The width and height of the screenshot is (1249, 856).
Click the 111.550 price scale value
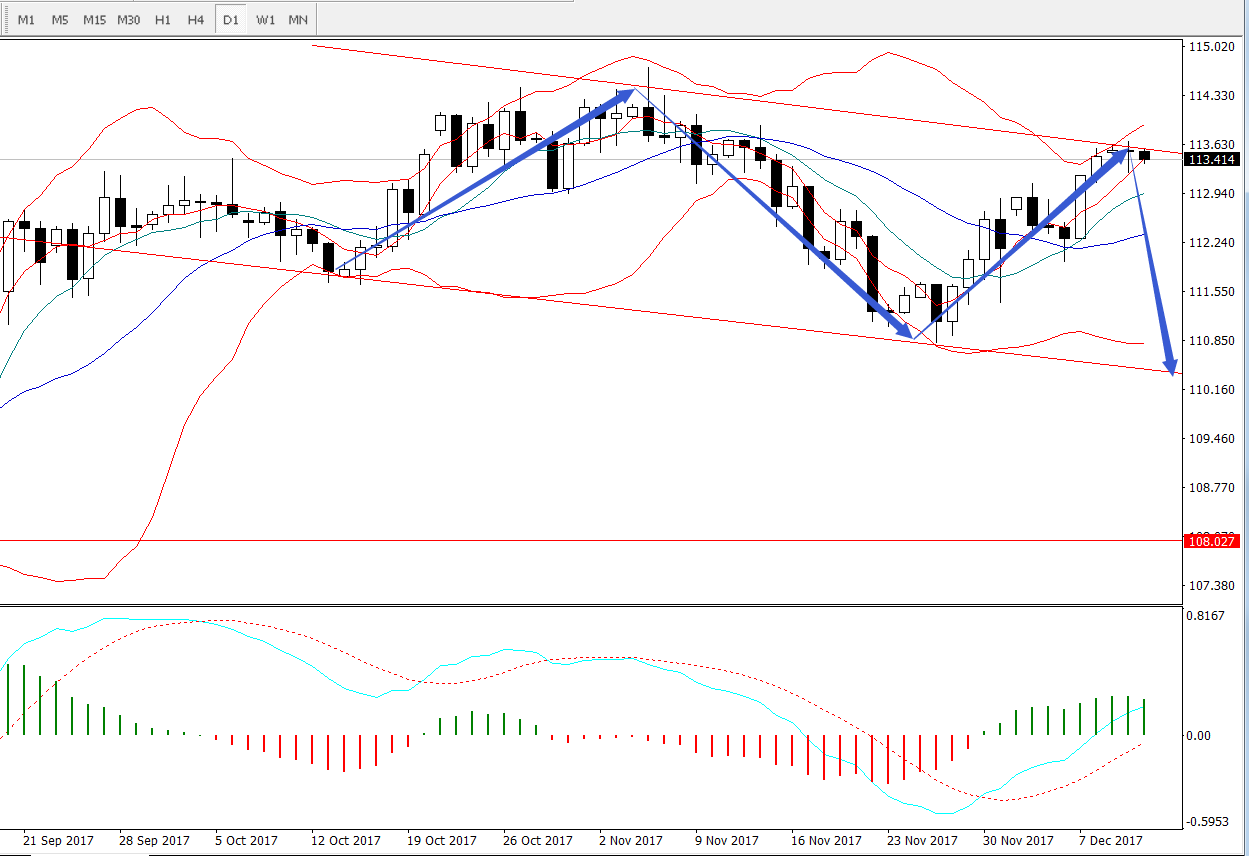(x=1211, y=292)
